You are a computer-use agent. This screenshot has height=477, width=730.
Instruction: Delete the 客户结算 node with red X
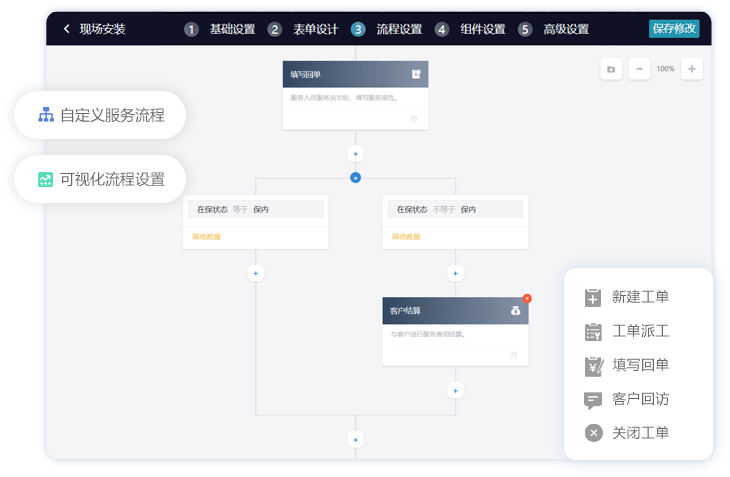[x=527, y=298]
